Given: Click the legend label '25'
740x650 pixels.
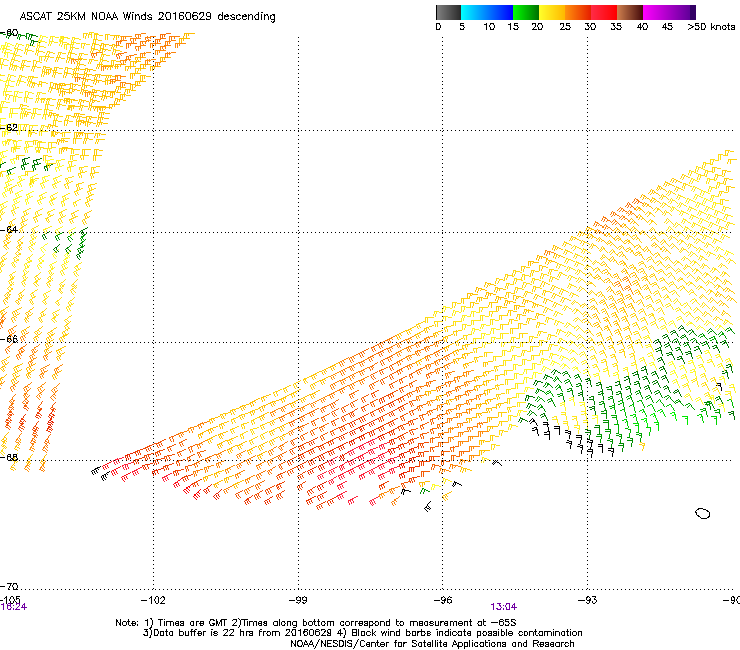Looking at the screenshot, I should click(565, 27).
